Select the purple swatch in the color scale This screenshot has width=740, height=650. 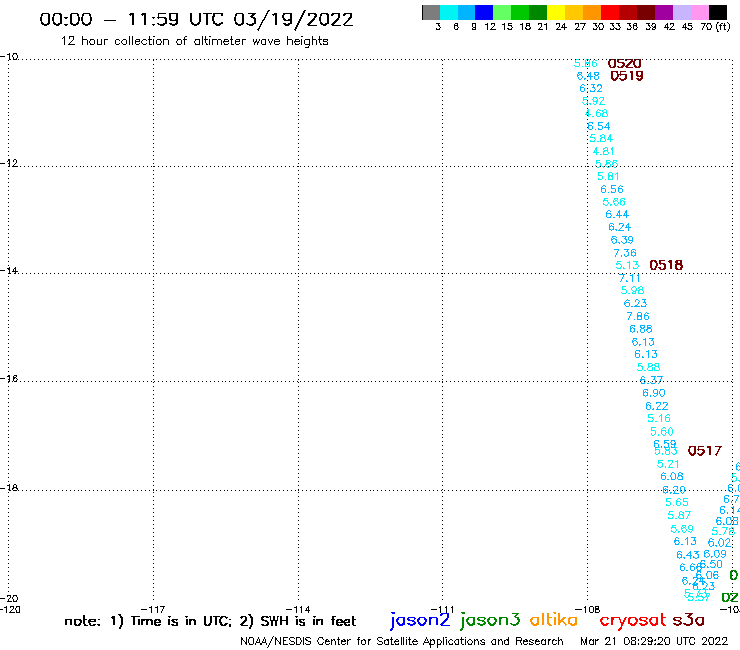(x=664, y=12)
